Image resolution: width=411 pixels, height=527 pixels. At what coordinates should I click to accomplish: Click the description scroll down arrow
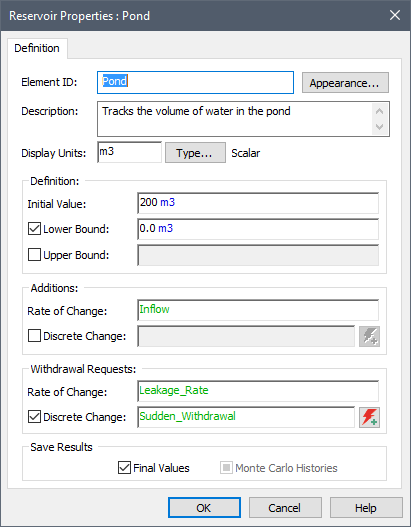click(380, 127)
